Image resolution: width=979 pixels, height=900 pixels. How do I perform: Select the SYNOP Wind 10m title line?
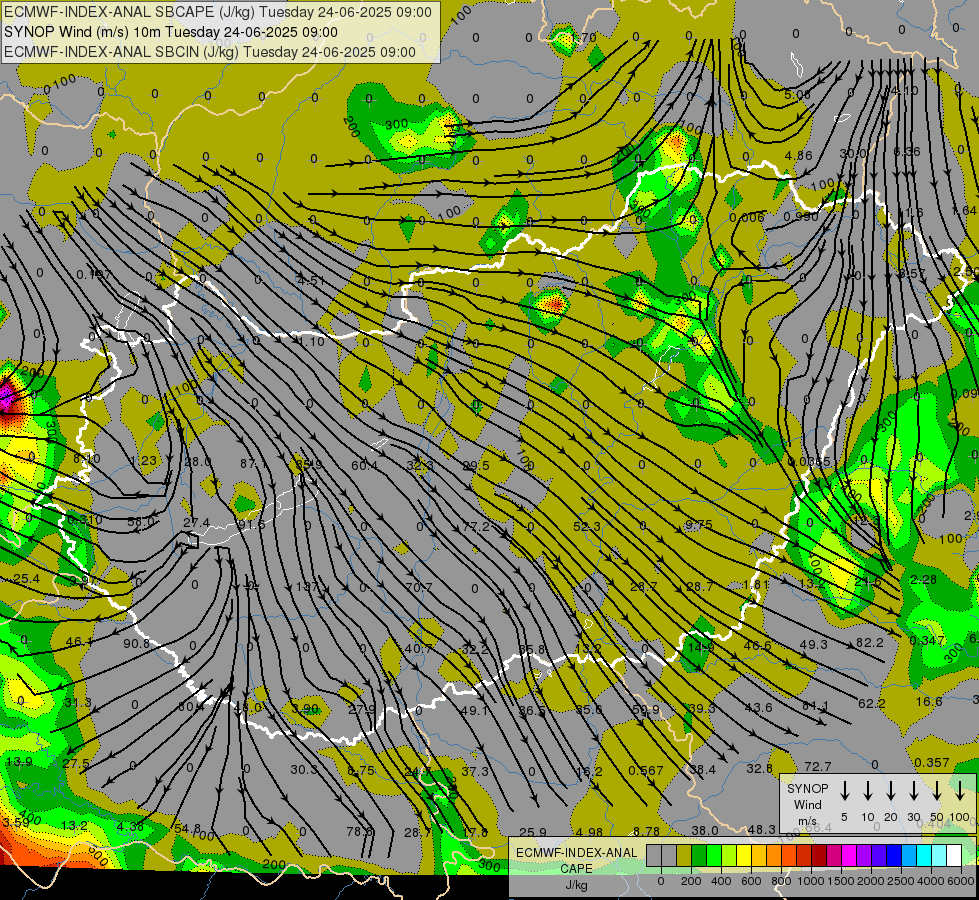pos(170,32)
